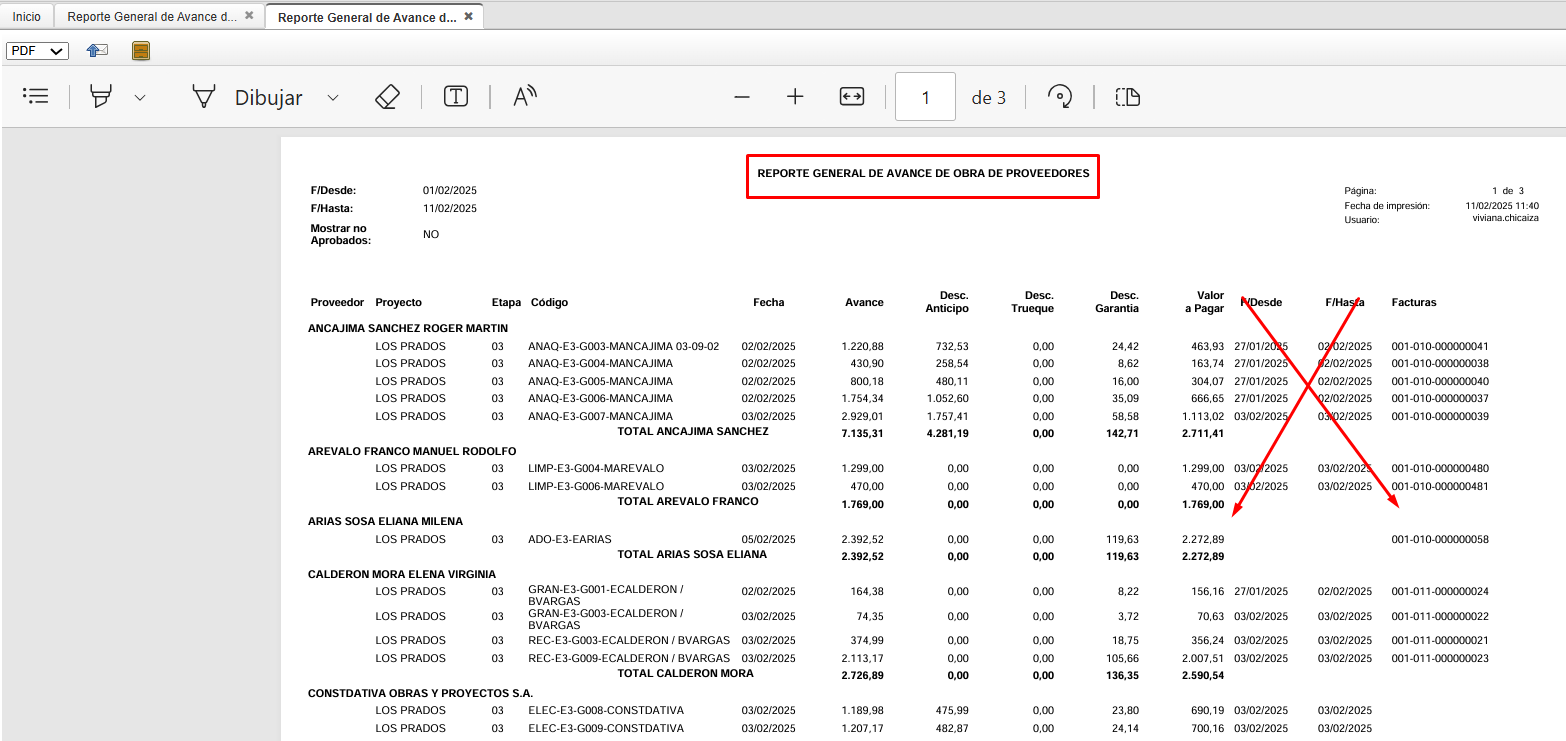Zoom in with the plus button

(x=795, y=97)
